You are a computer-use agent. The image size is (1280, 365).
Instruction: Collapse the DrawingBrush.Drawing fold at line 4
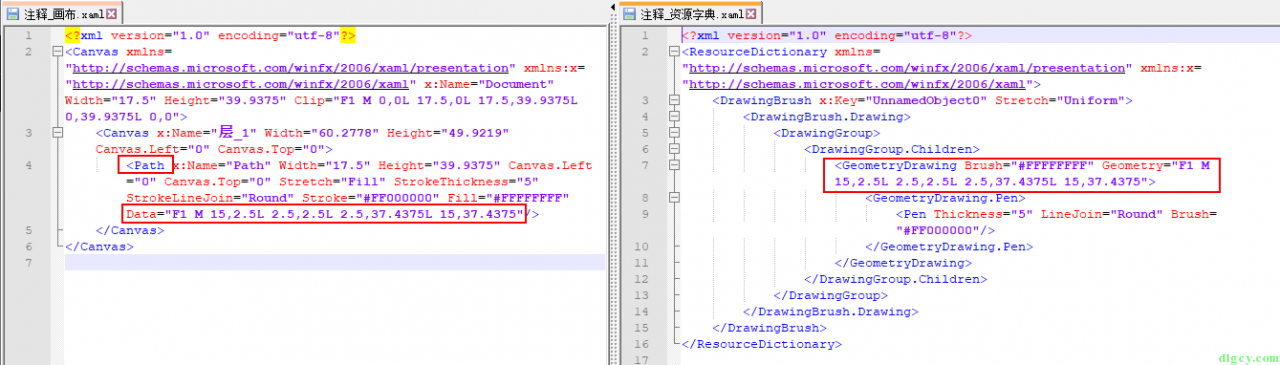pyautogui.click(x=673, y=116)
